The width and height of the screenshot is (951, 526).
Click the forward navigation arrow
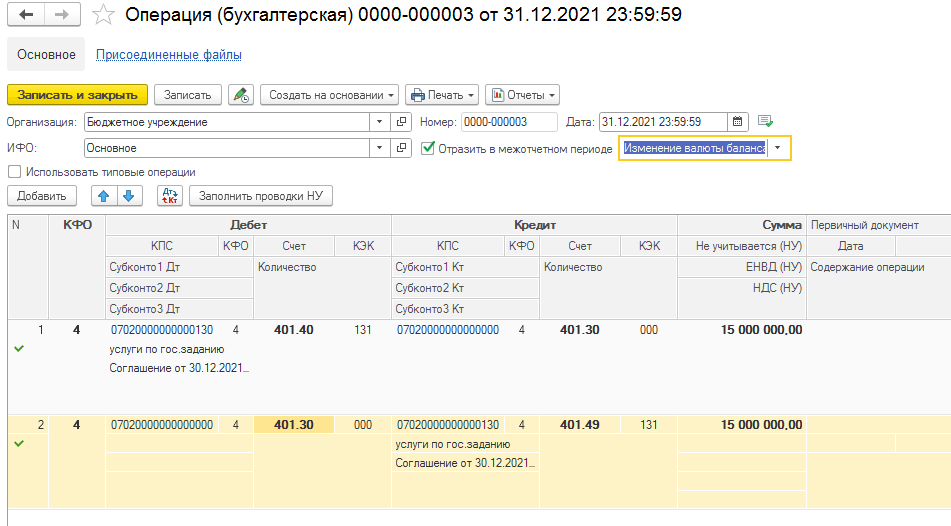(61, 15)
